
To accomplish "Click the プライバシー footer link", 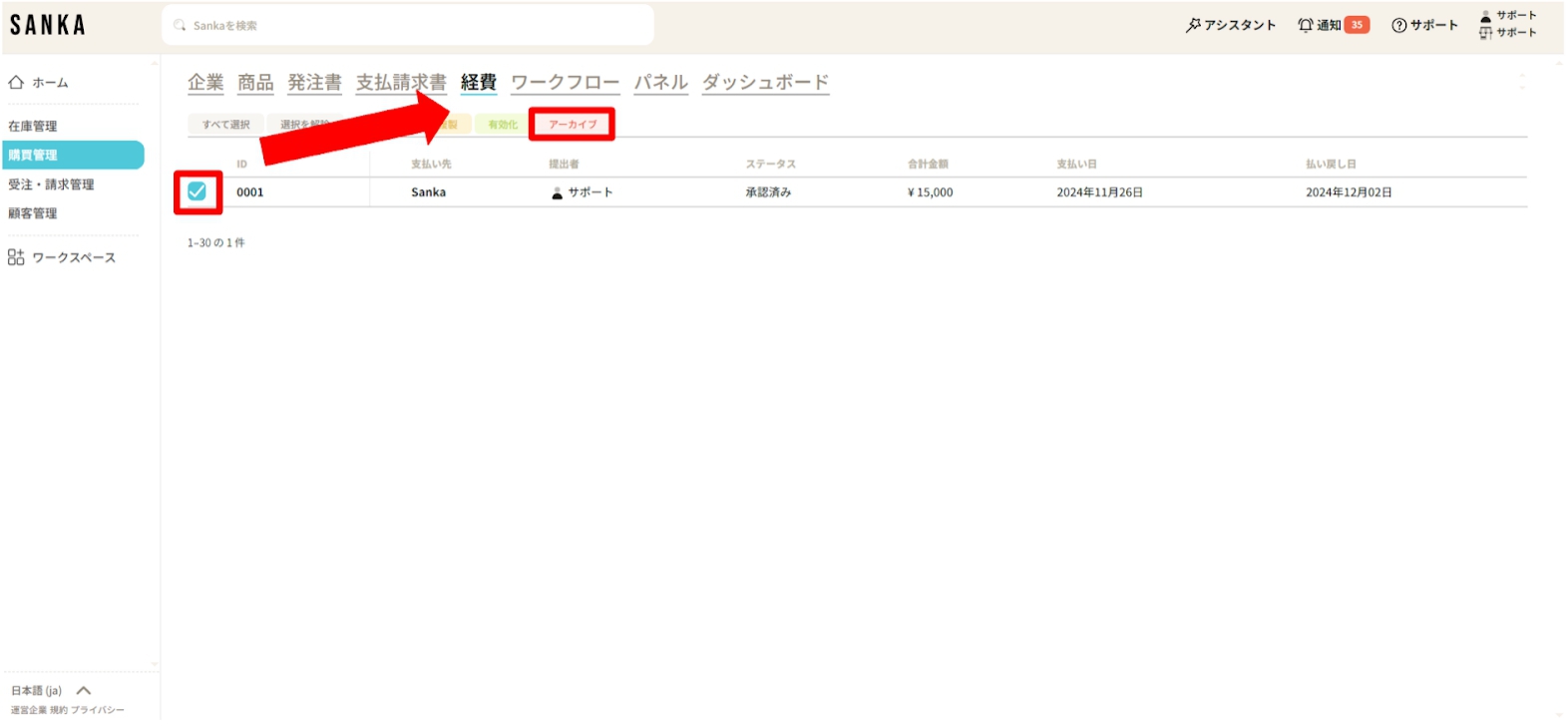I will [98, 710].
